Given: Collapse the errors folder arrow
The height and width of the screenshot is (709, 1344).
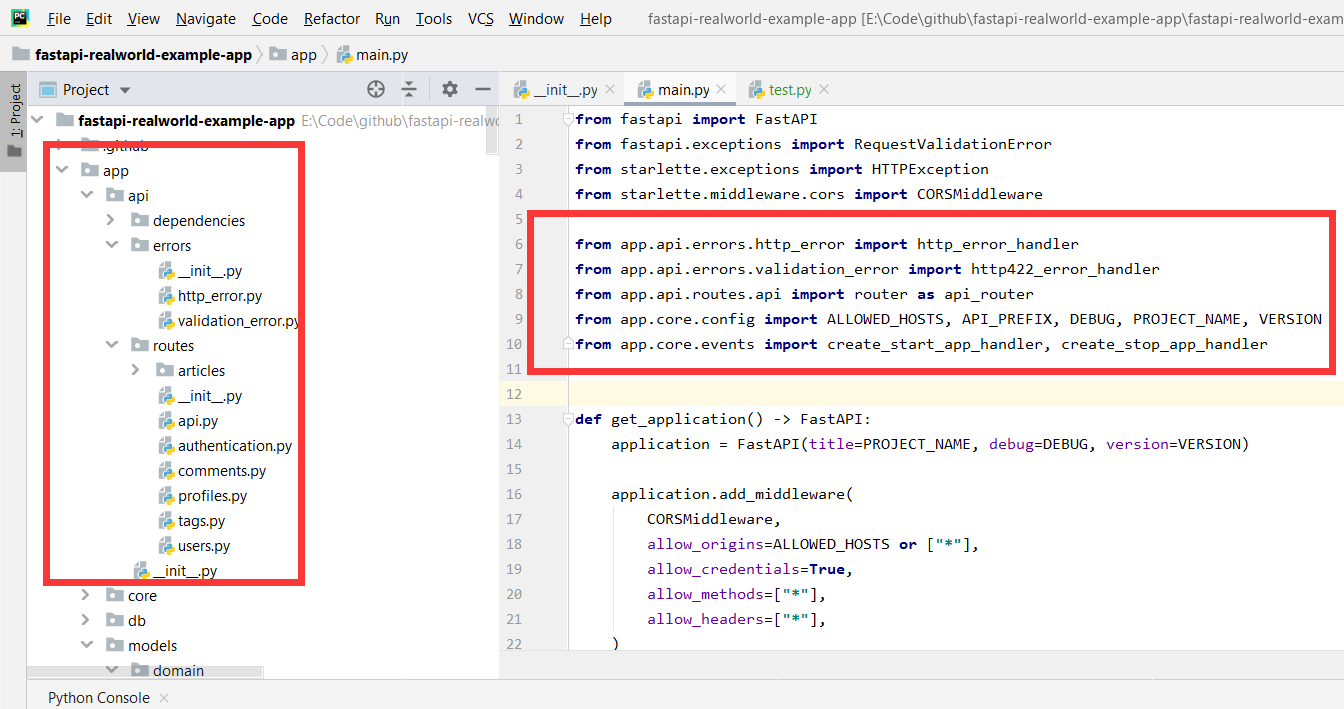Looking at the screenshot, I should (112, 246).
